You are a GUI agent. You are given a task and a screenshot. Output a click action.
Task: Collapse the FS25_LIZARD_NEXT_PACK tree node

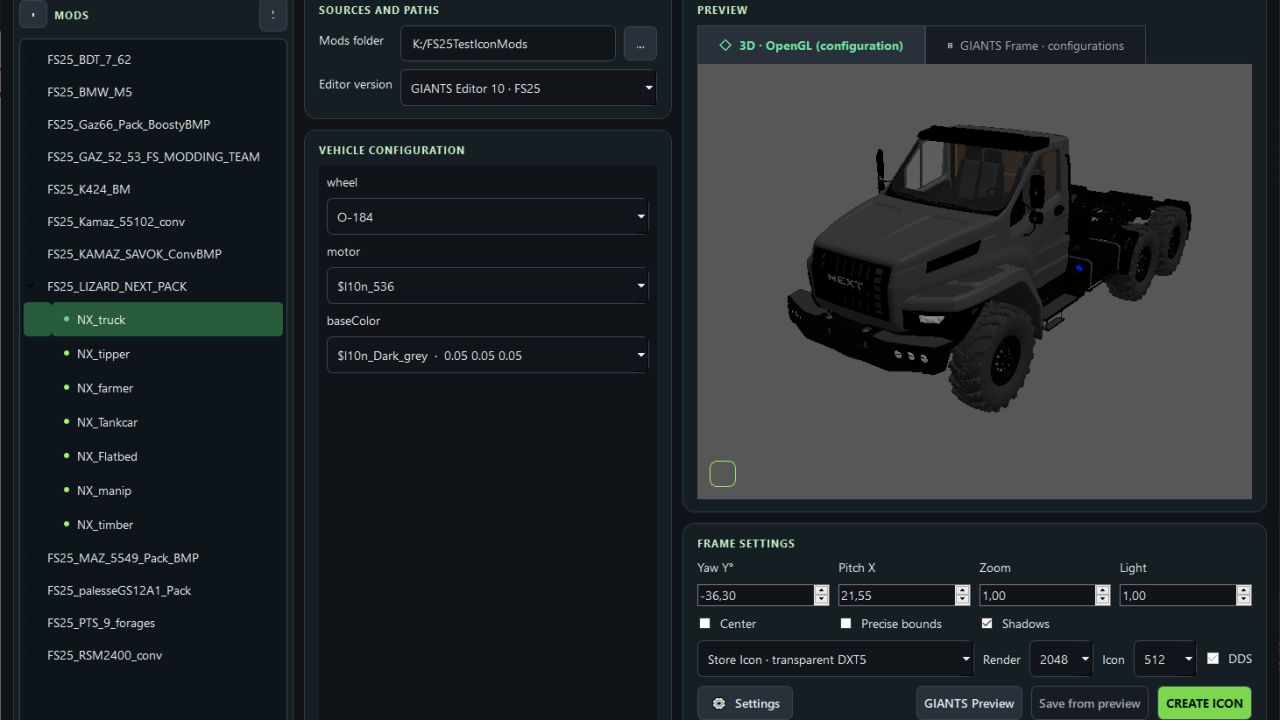click(31, 286)
